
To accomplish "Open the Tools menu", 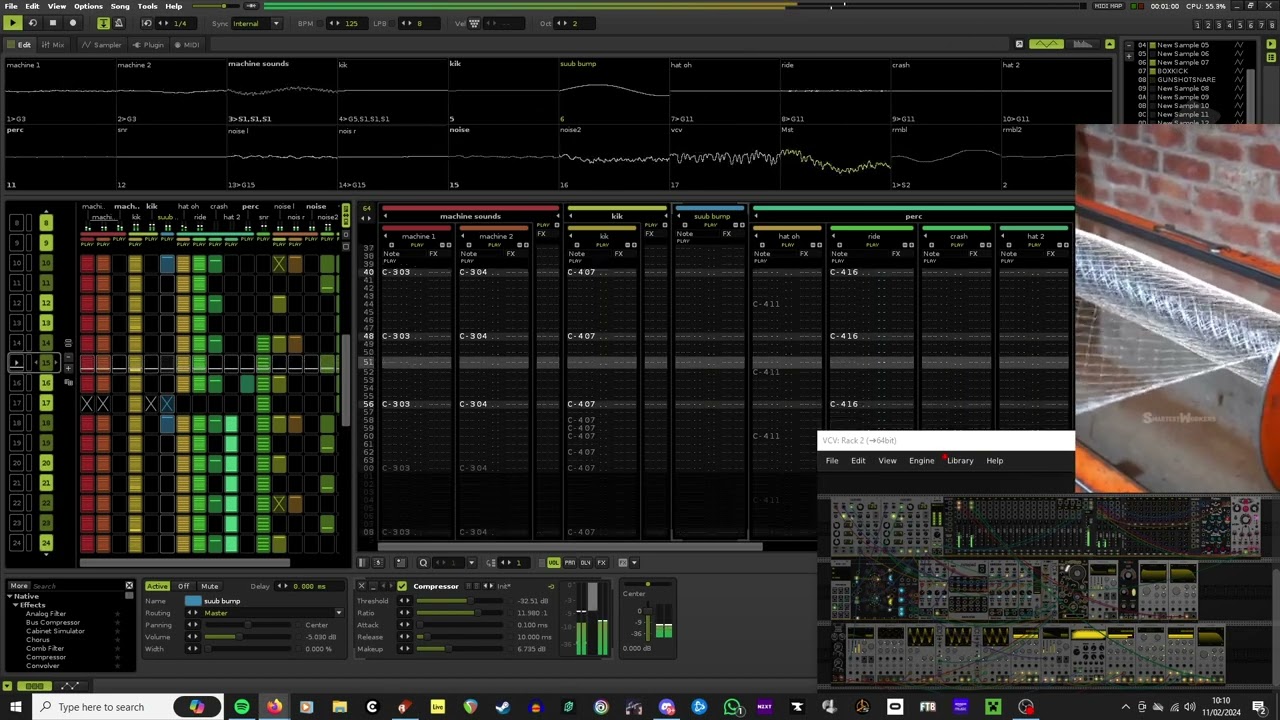I will pyautogui.click(x=147, y=6).
